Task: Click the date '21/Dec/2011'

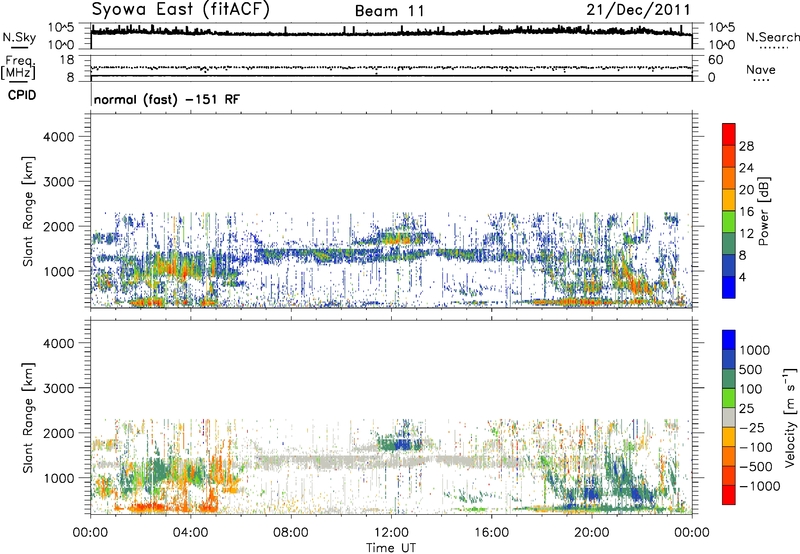Action: (638, 10)
